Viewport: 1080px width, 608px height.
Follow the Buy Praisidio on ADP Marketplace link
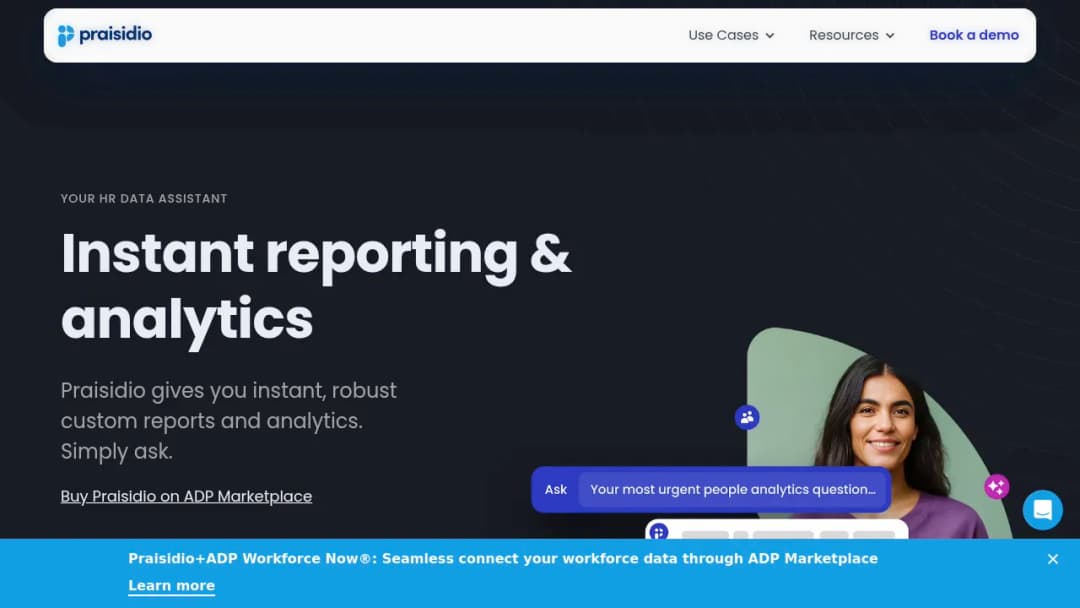[x=186, y=496]
